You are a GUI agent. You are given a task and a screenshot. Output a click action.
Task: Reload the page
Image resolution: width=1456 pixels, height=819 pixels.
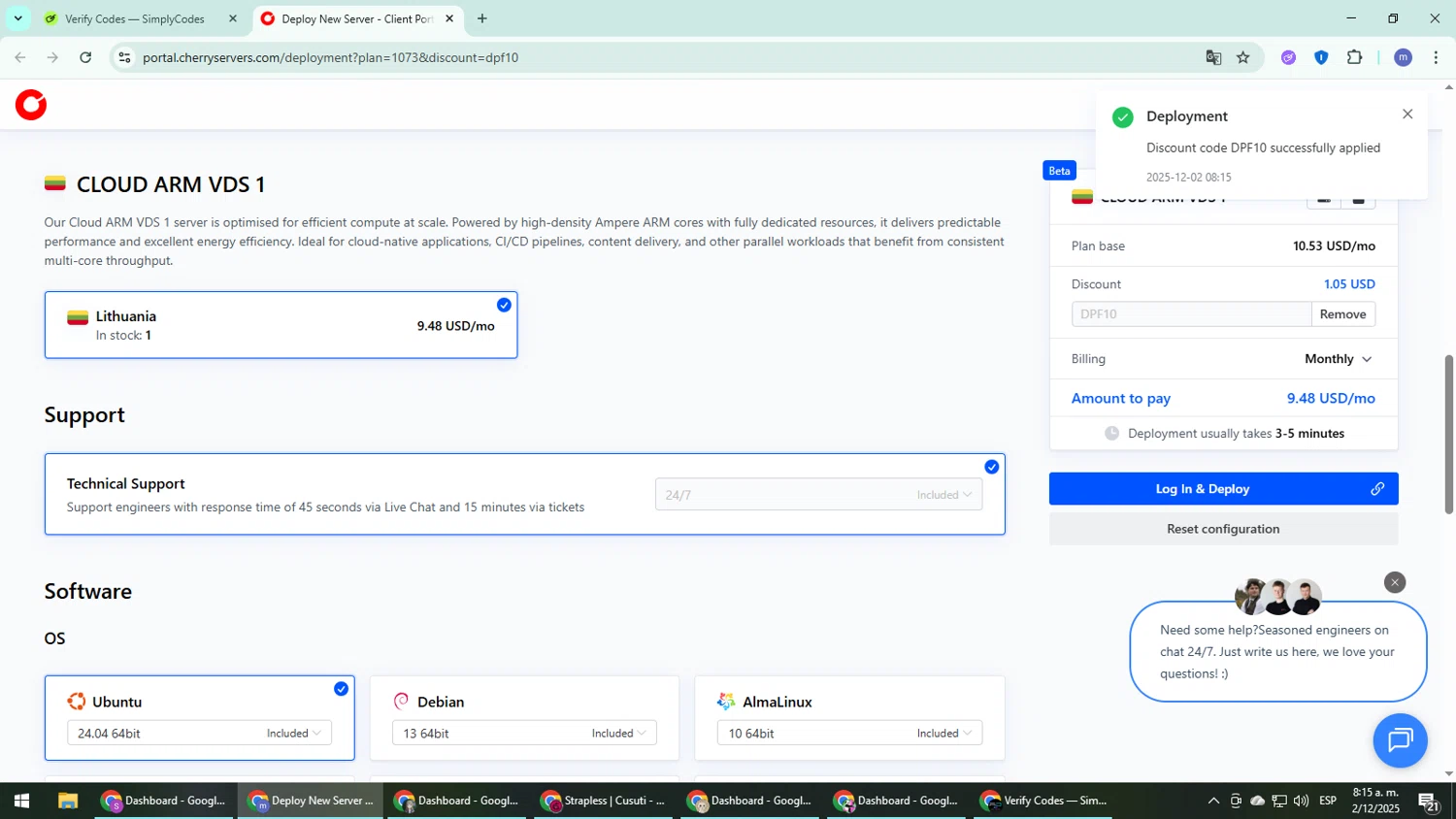[85, 57]
